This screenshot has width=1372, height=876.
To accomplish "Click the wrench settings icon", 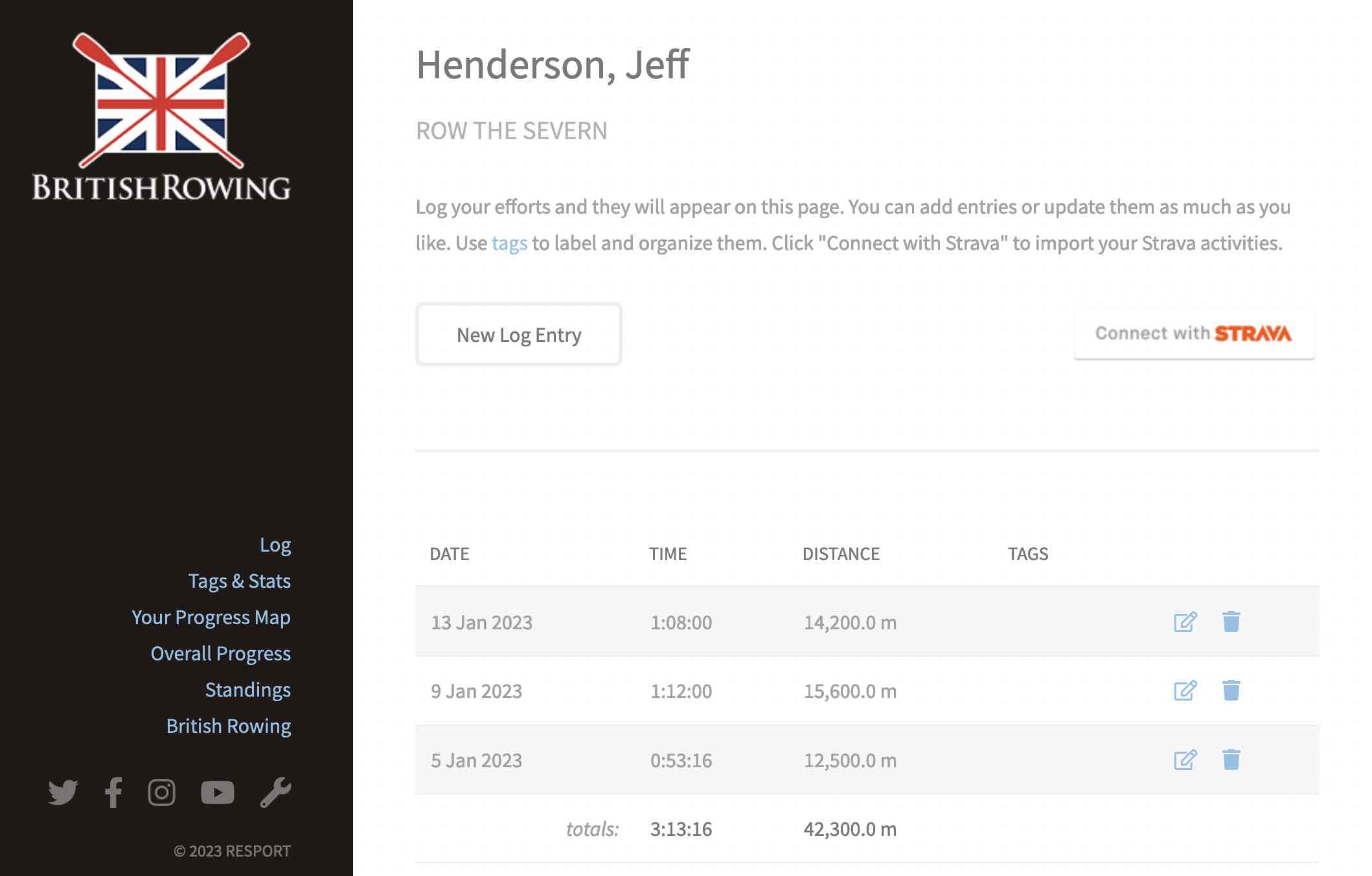I will point(275,792).
